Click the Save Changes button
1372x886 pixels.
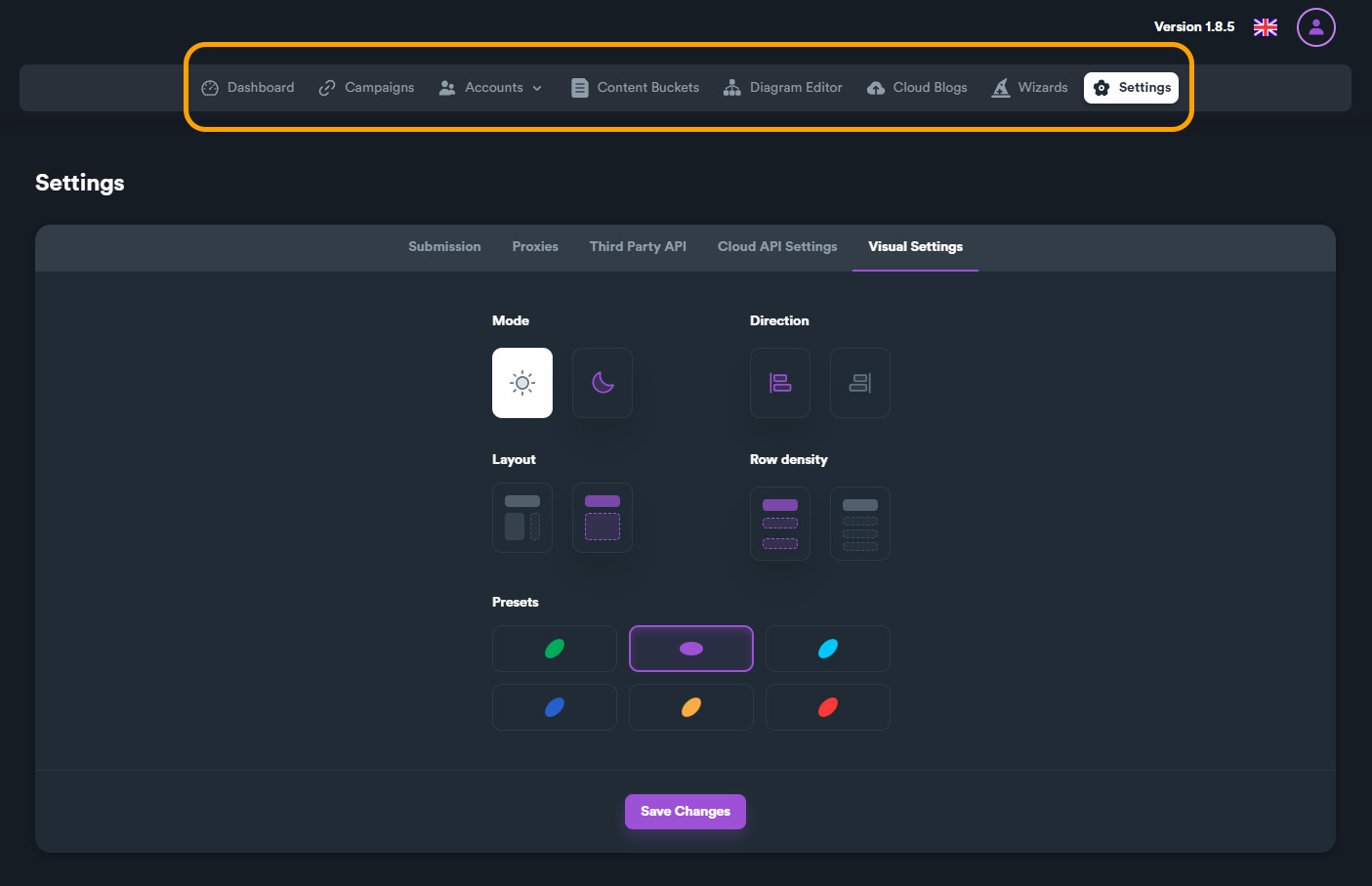click(x=686, y=812)
